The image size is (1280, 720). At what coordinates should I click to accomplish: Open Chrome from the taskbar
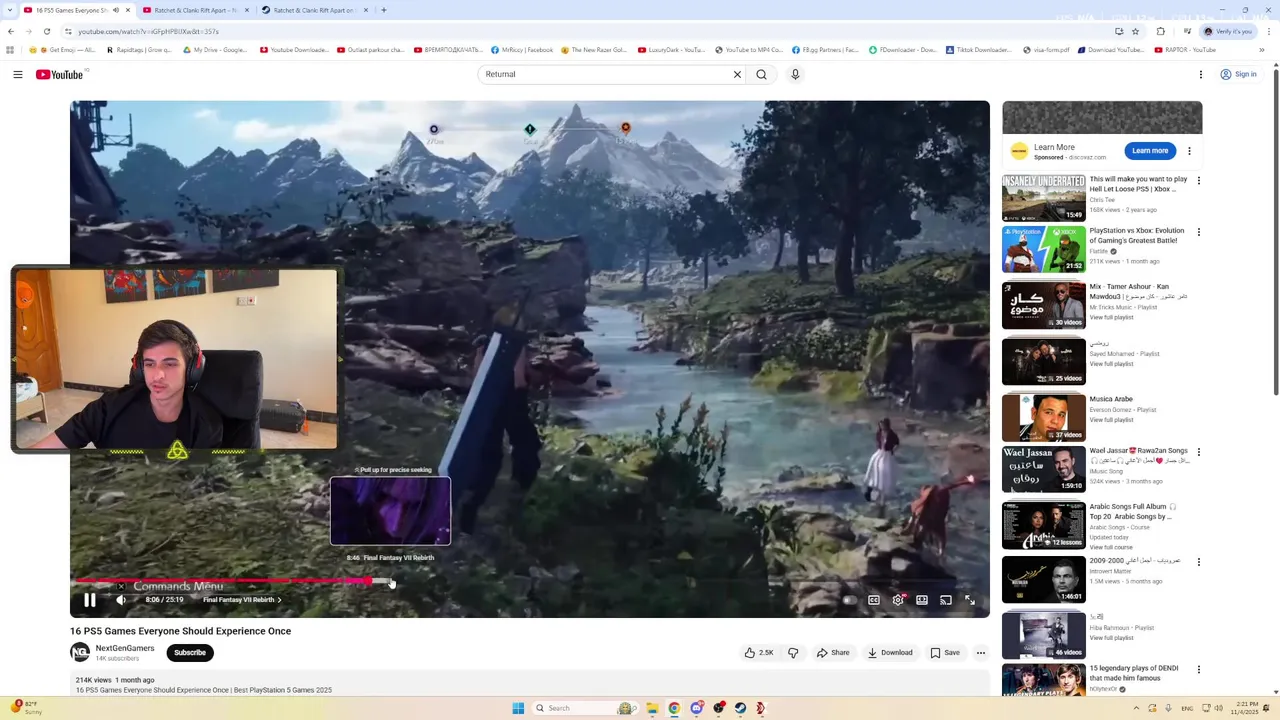[x=674, y=708]
